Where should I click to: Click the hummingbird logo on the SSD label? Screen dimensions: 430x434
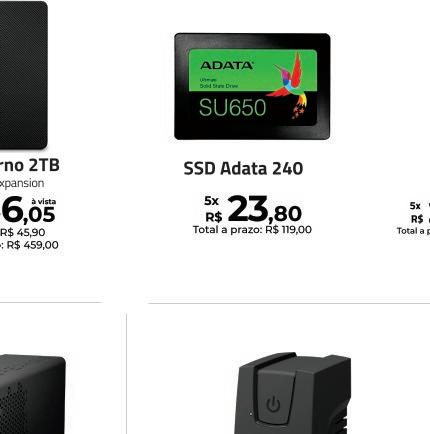pyautogui.click(x=291, y=86)
